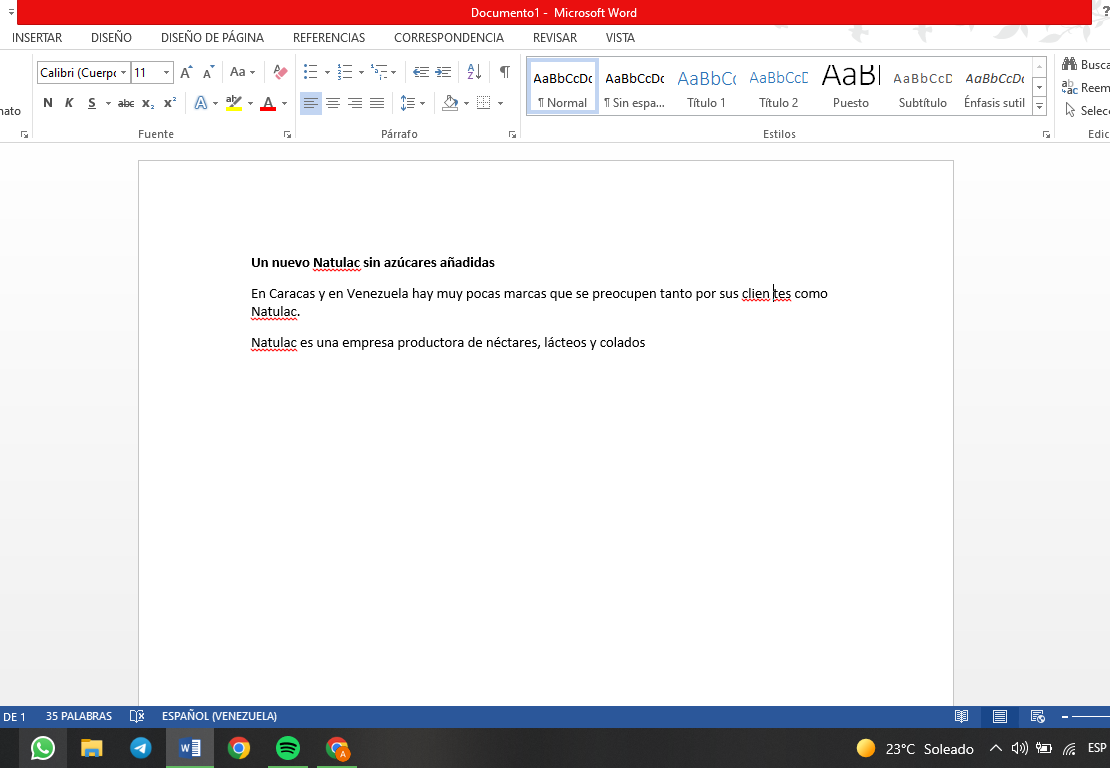Toggle show paragraph marks (¶)
This screenshot has width=1110, height=768.
[505, 72]
